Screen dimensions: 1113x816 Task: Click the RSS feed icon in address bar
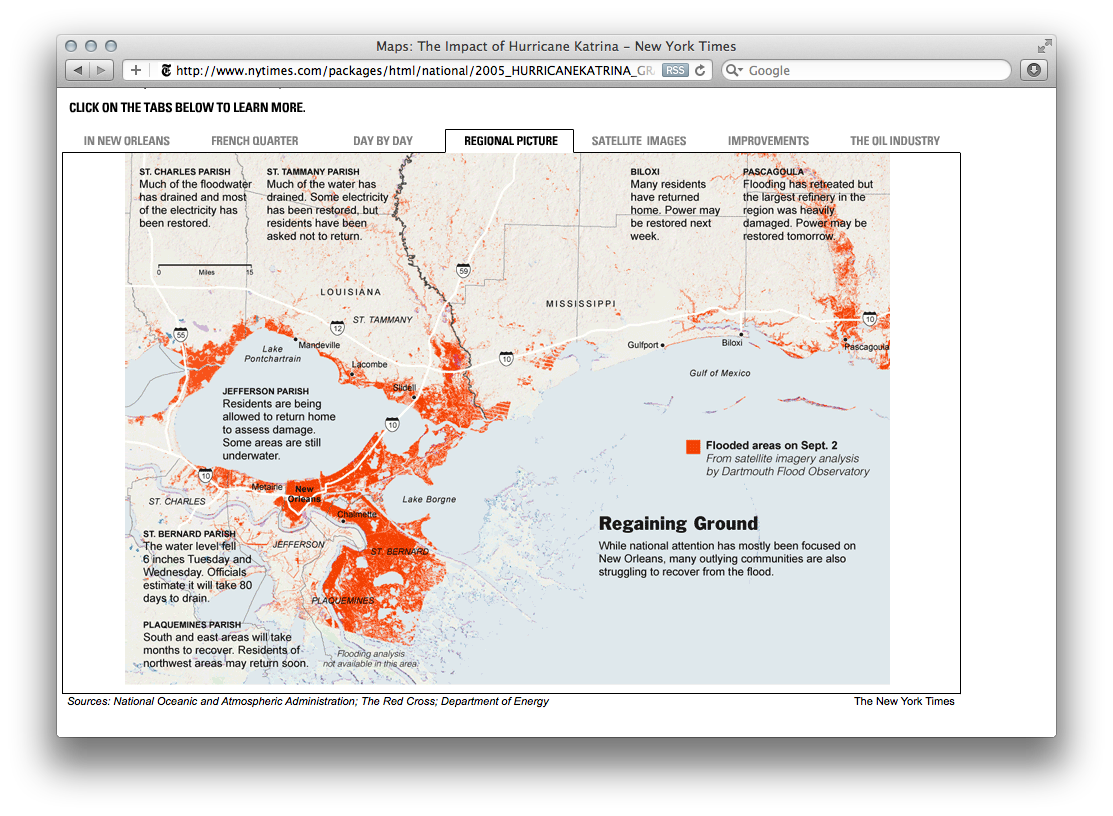click(674, 70)
